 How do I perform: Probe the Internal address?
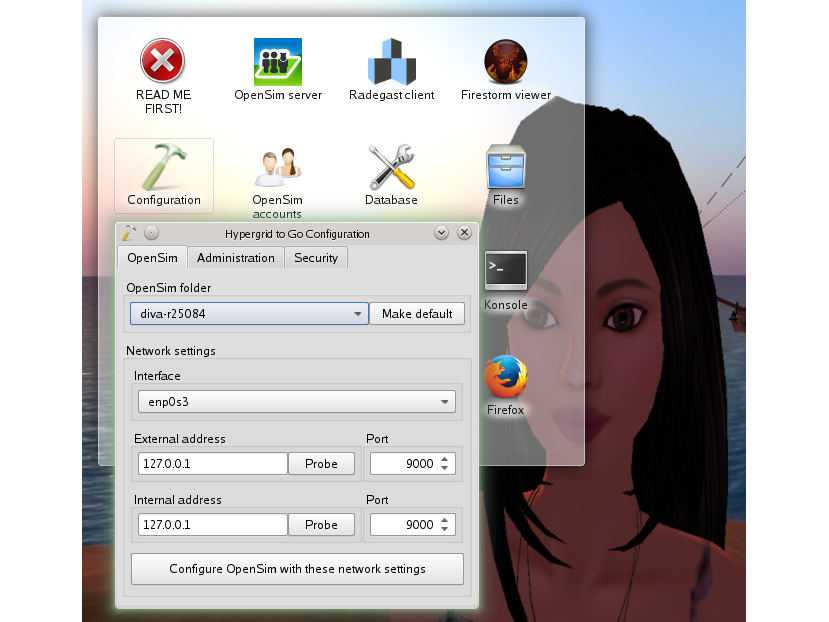(321, 525)
